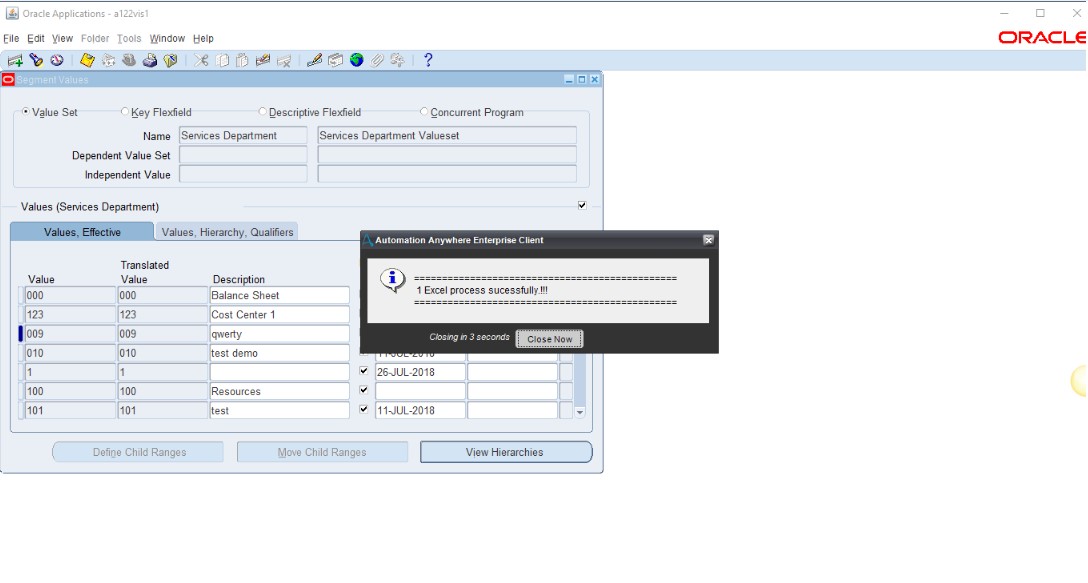Viewport: 1088px width, 583px height.
Task: Open the Tools menu
Action: pos(129,39)
